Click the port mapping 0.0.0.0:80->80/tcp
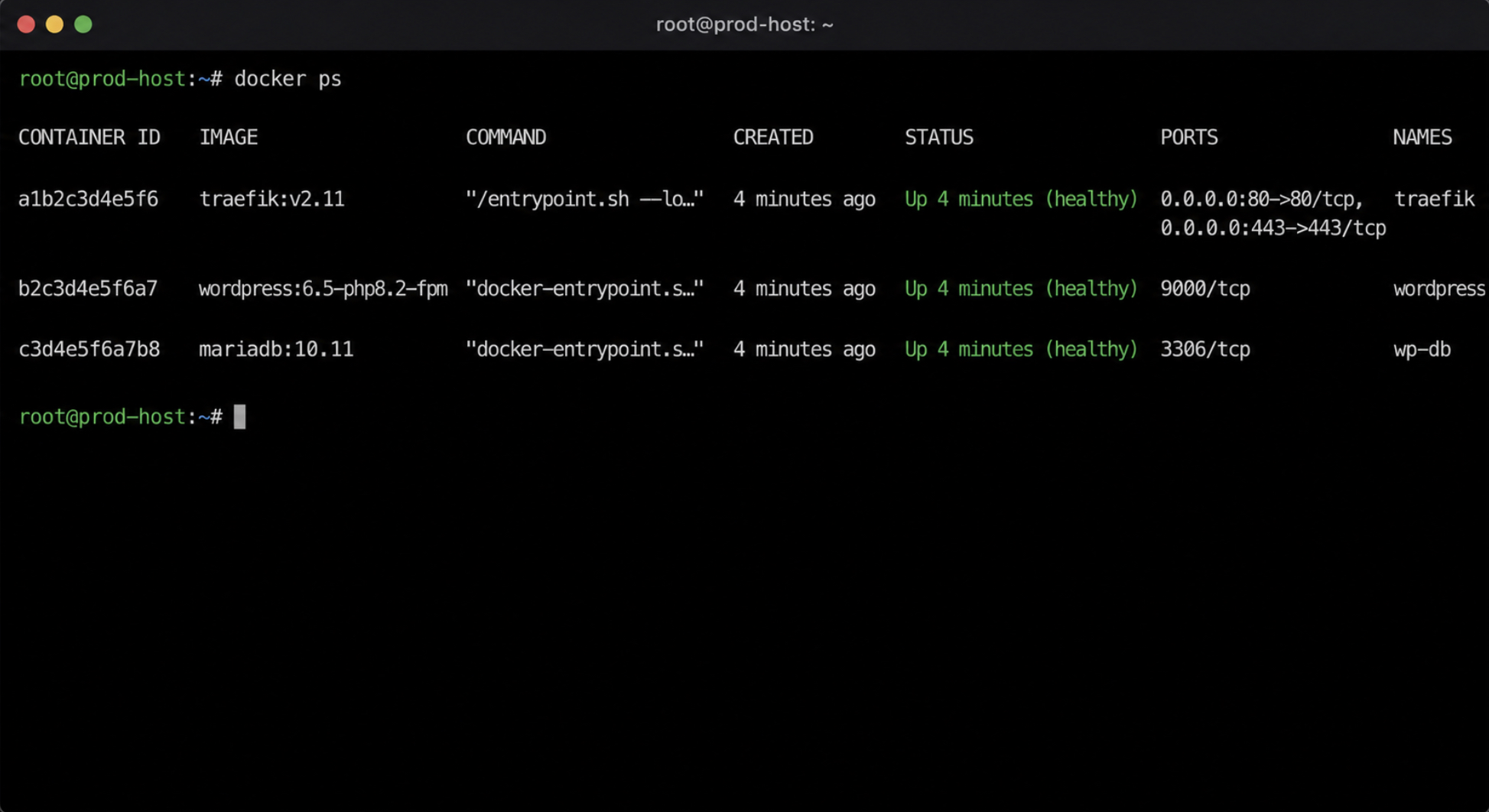Screen dimensions: 1489x812 pyautogui.click(x=1261, y=200)
